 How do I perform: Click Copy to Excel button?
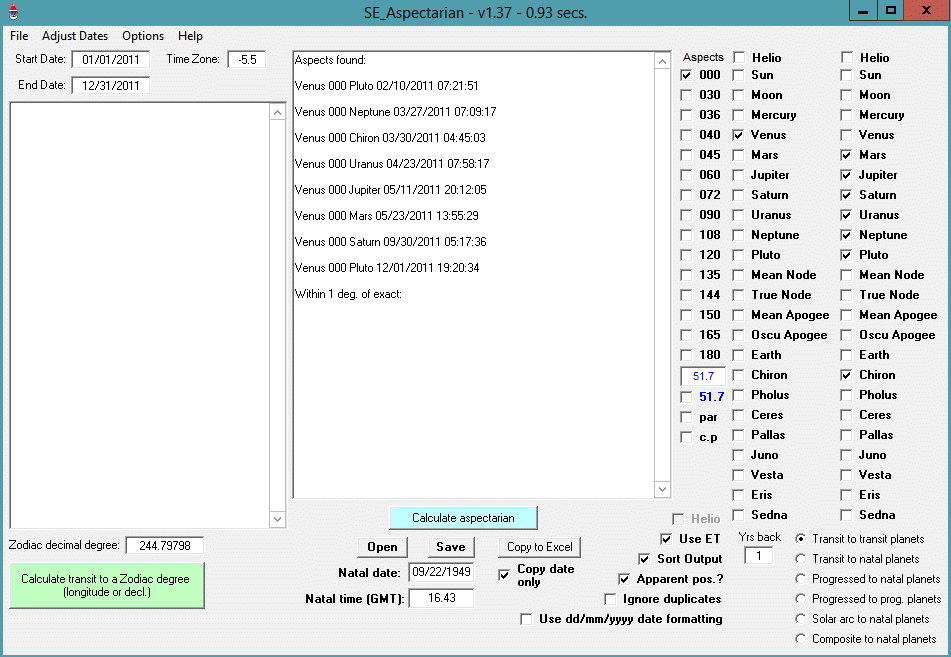pos(540,547)
